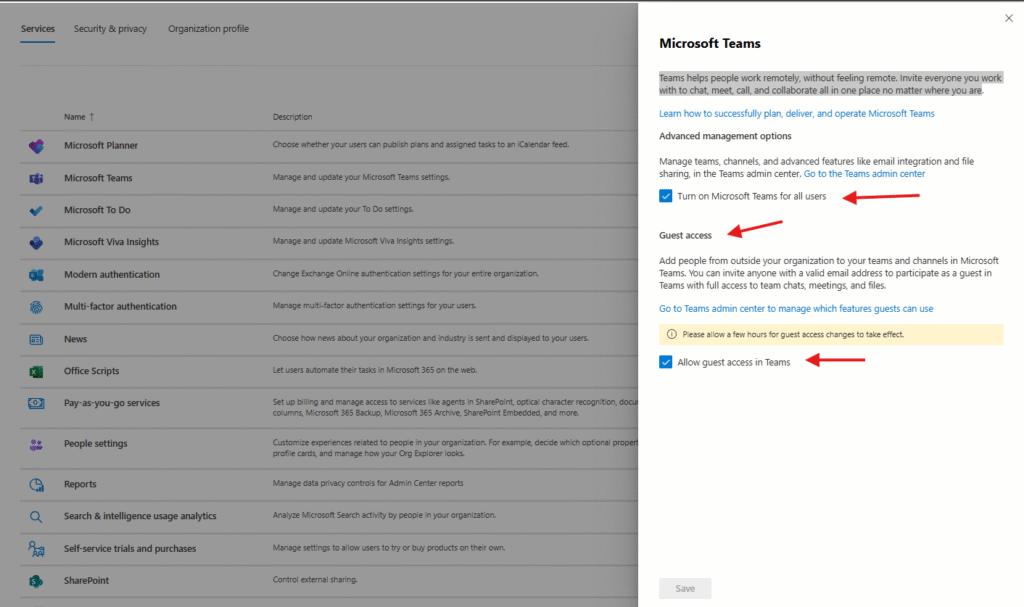
Task: Close the Microsoft Teams settings panel
Action: 1008,18
